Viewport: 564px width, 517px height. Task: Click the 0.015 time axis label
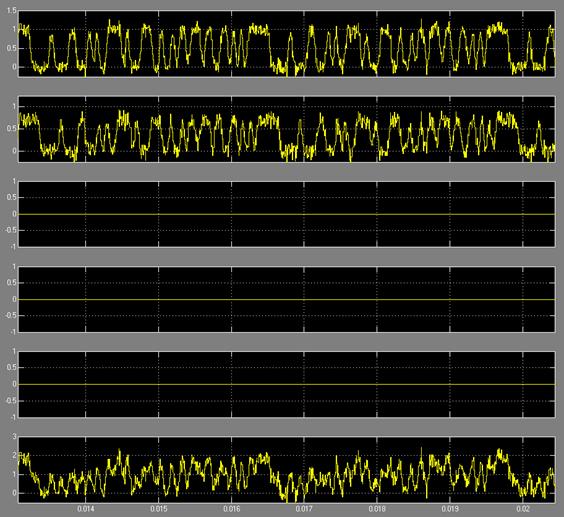[x=159, y=509]
